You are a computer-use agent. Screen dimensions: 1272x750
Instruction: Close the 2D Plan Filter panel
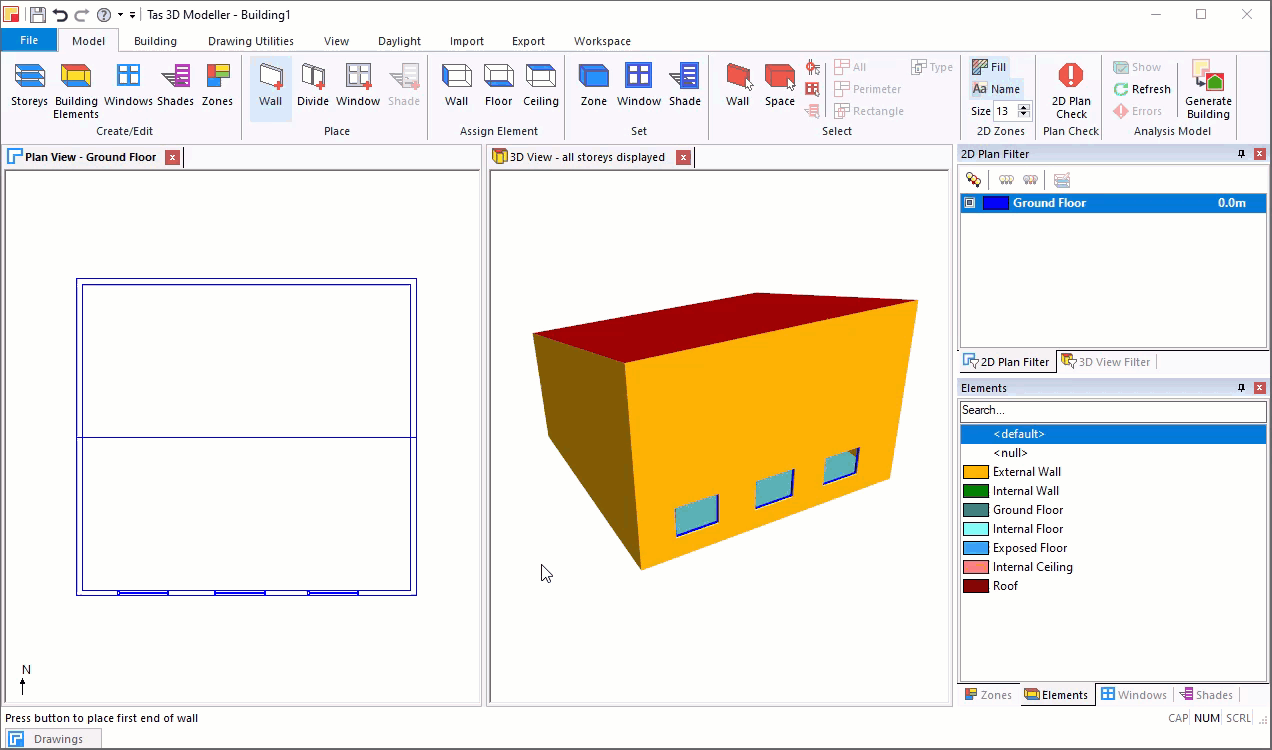(x=1259, y=154)
